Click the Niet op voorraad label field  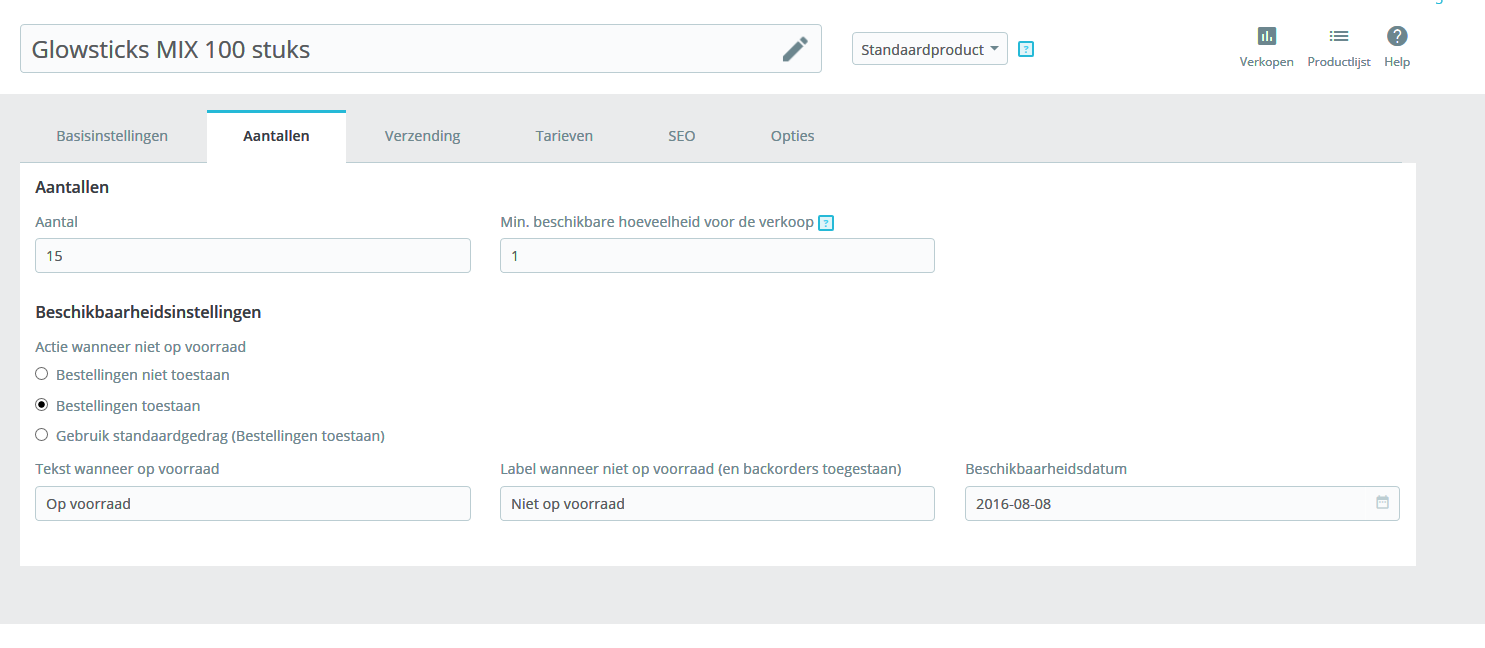click(x=717, y=503)
